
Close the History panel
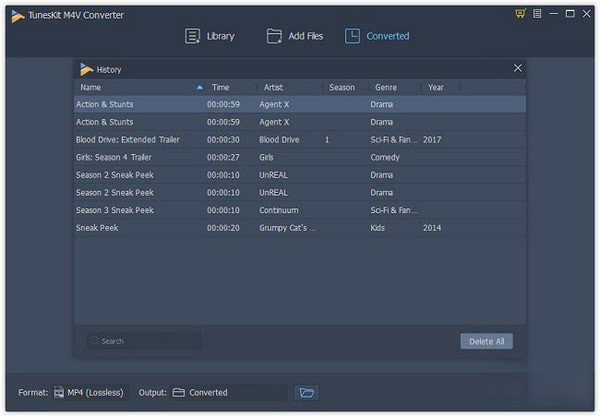click(517, 68)
